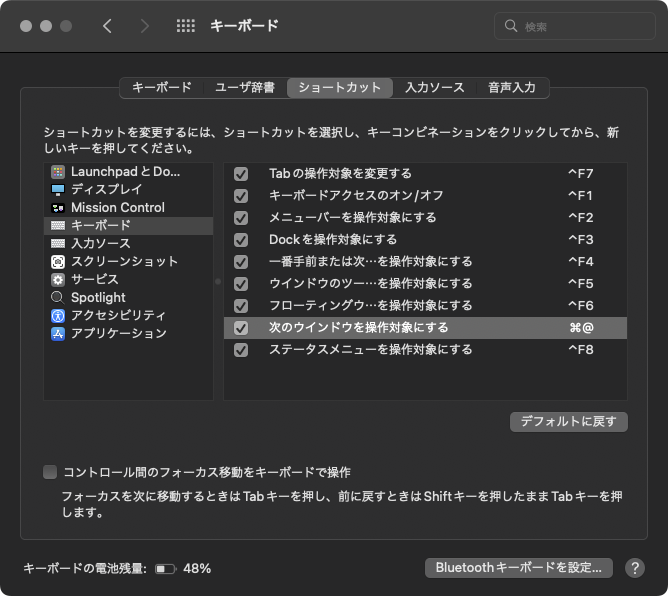This screenshot has width=668, height=596.
Task: Go back with the left chevron
Action: tap(107, 26)
